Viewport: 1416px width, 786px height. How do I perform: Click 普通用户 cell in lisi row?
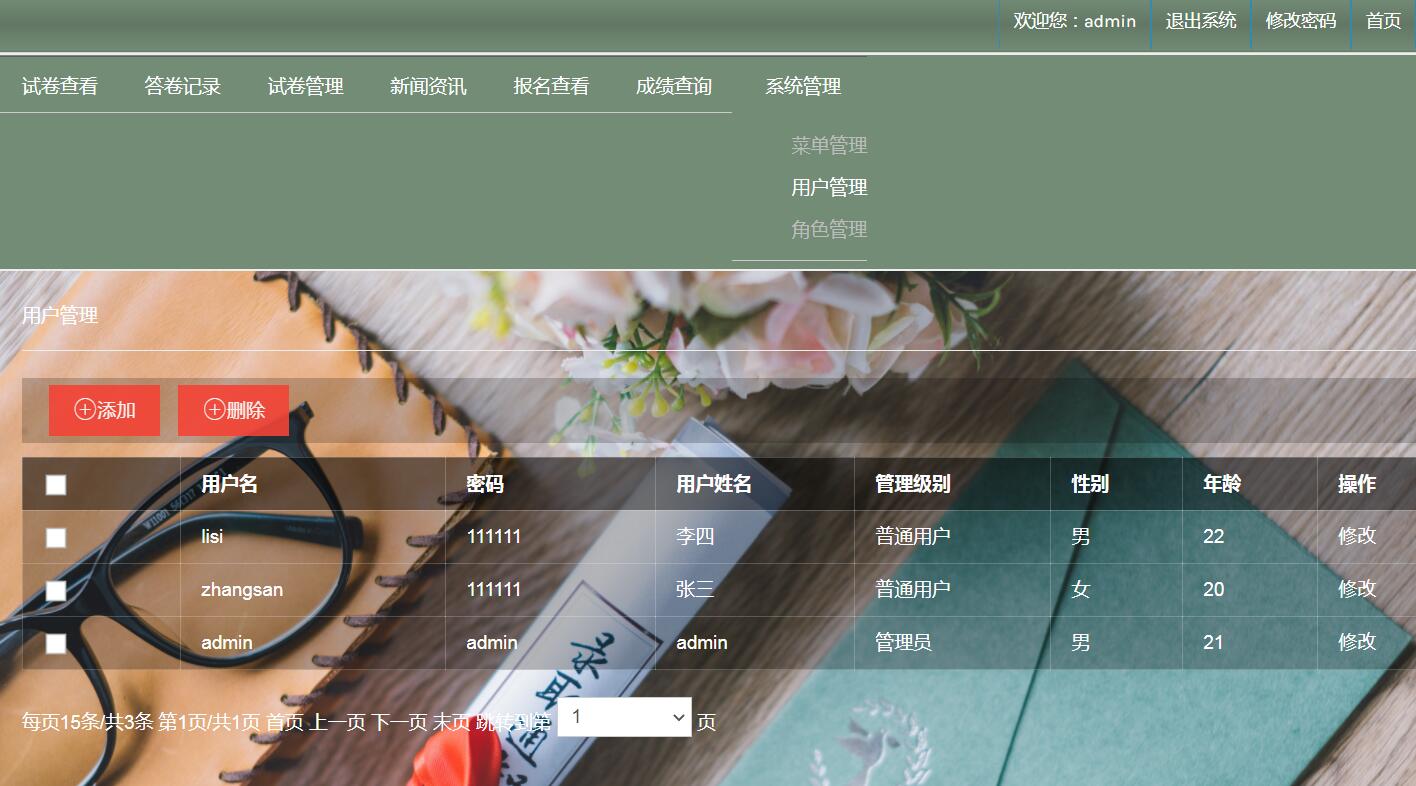[913, 537]
